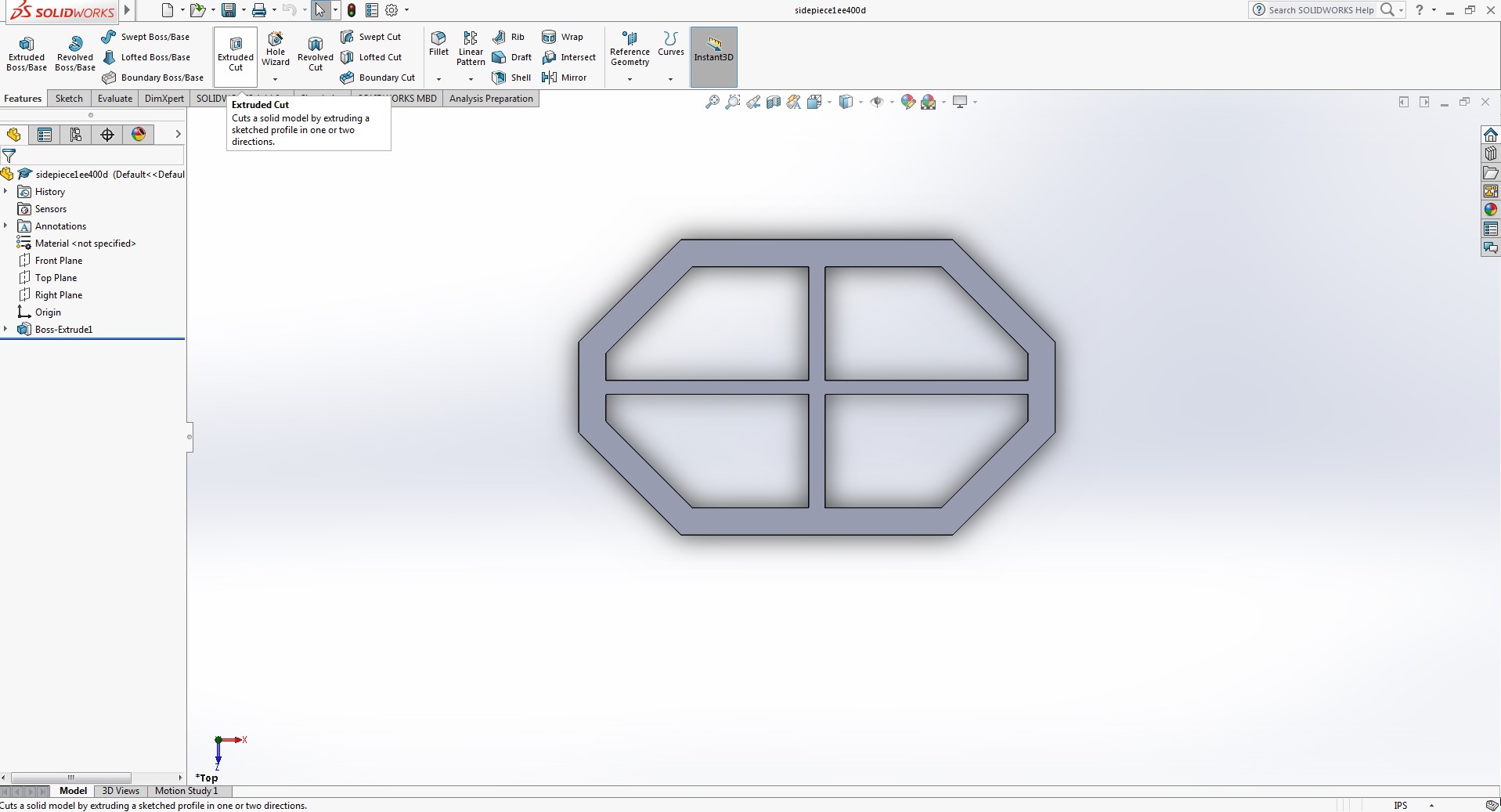Viewport: 1501px width, 812px height.
Task: Expand the Annotations tree node
Action: [6, 226]
